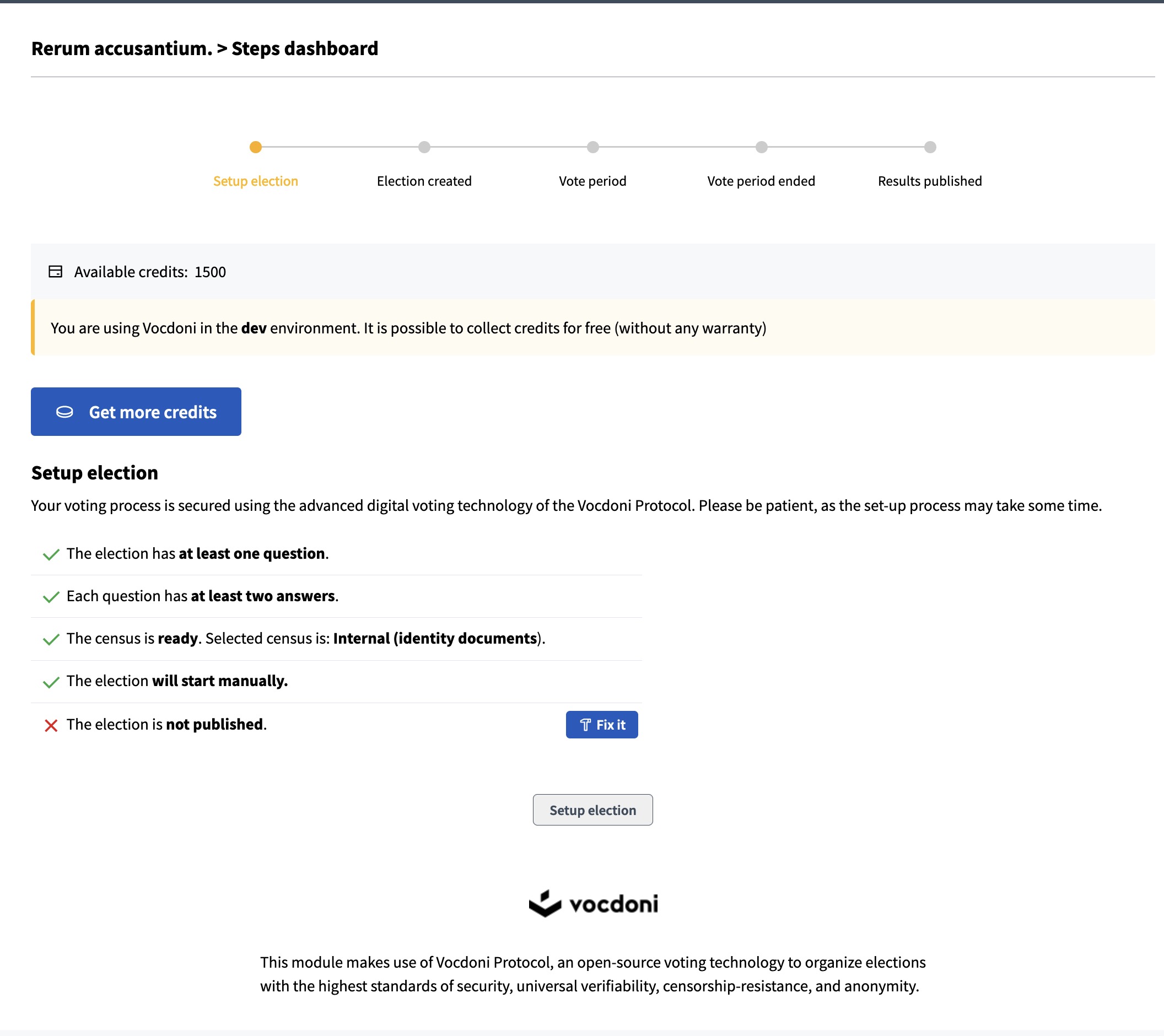Click the credits card icon beside Available credits
1164x1036 pixels.
(x=55, y=271)
